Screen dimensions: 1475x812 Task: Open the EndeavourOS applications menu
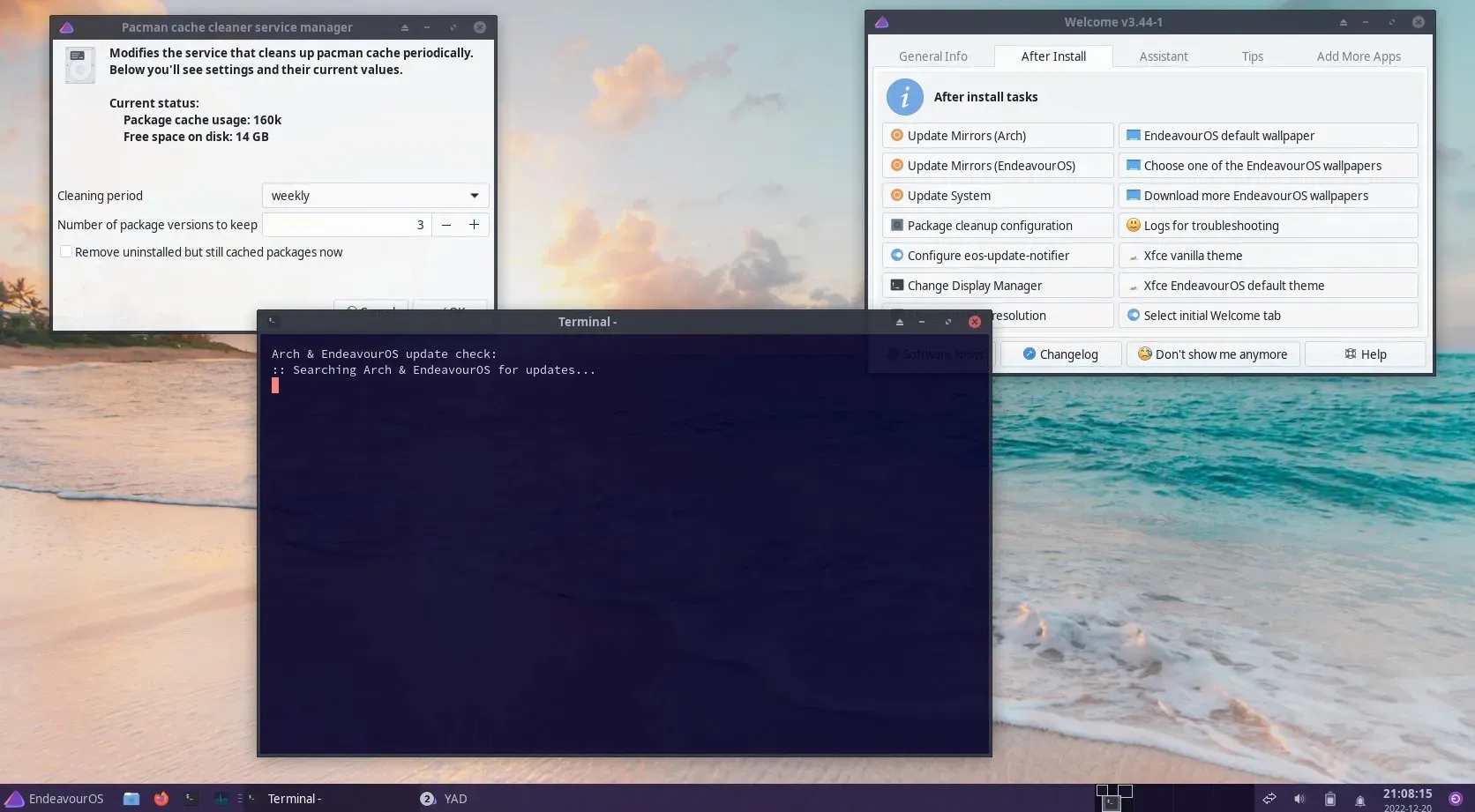click(55, 799)
